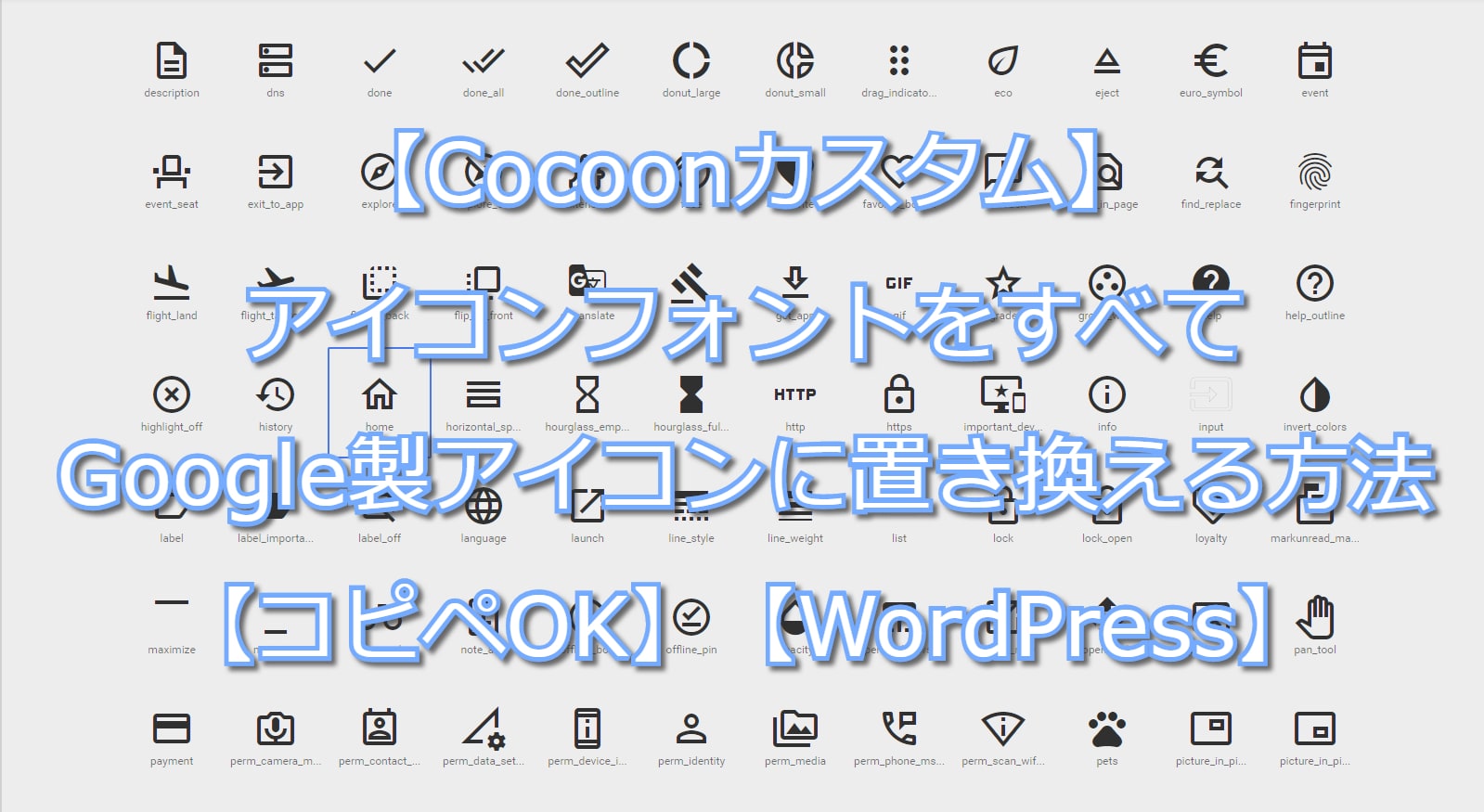Click the 'label_importa...' caption text
This screenshot has width=1484, height=812.
click(x=276, y=538)
